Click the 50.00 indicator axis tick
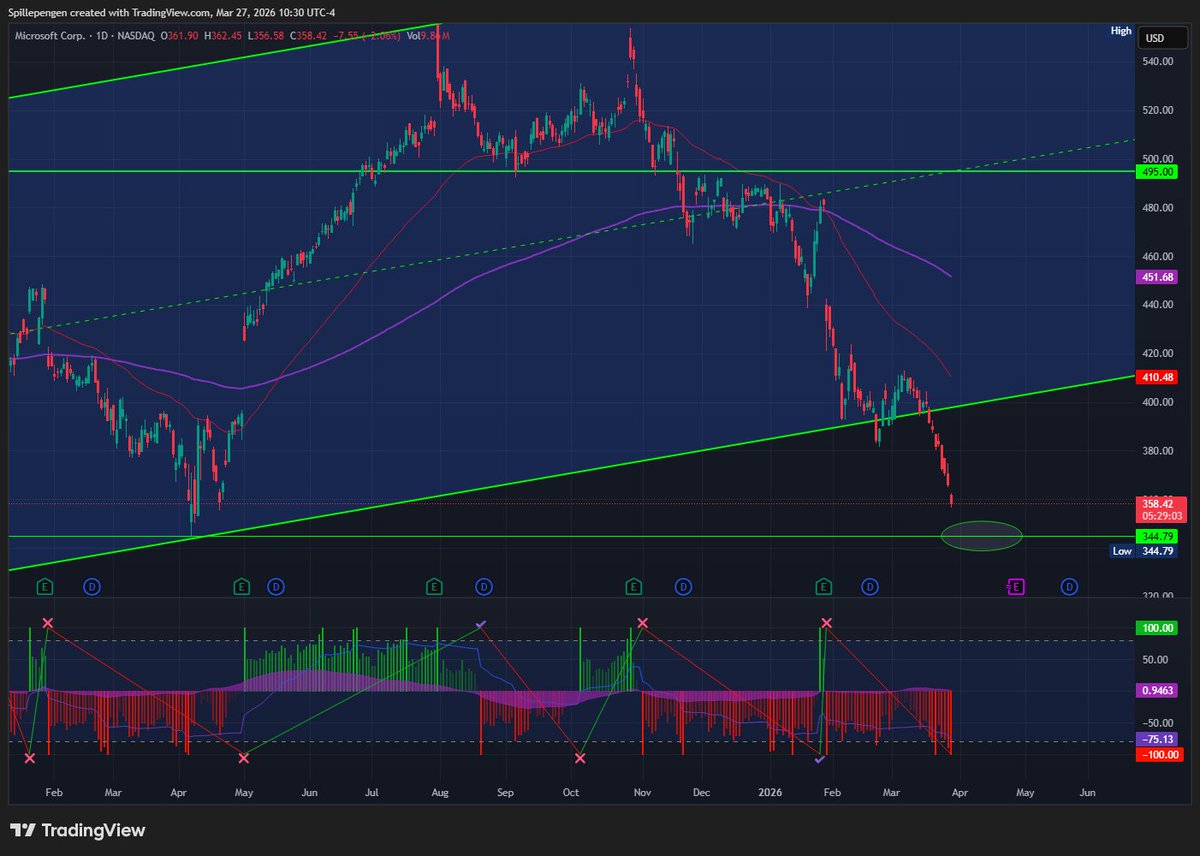Image resolution: width=1200 pixels, height=856 pixels. pyautogui.click(x=1155, y=660)
